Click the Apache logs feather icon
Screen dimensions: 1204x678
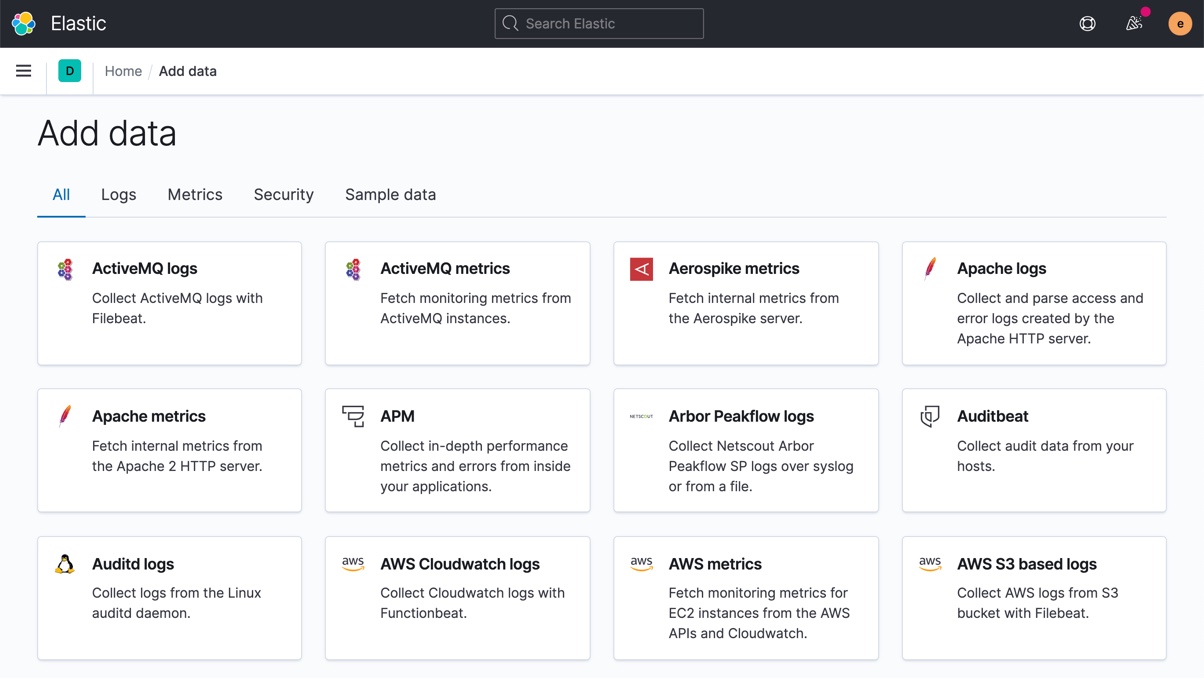click(x=930, y=268)
